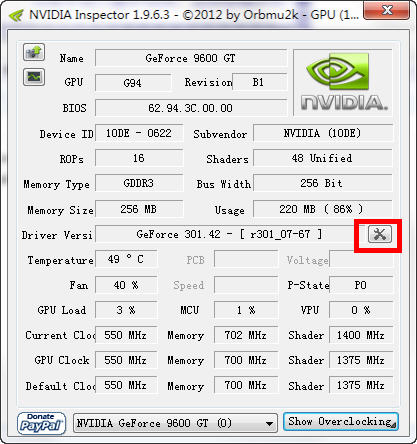Click the Device ID field

point(139,133)
